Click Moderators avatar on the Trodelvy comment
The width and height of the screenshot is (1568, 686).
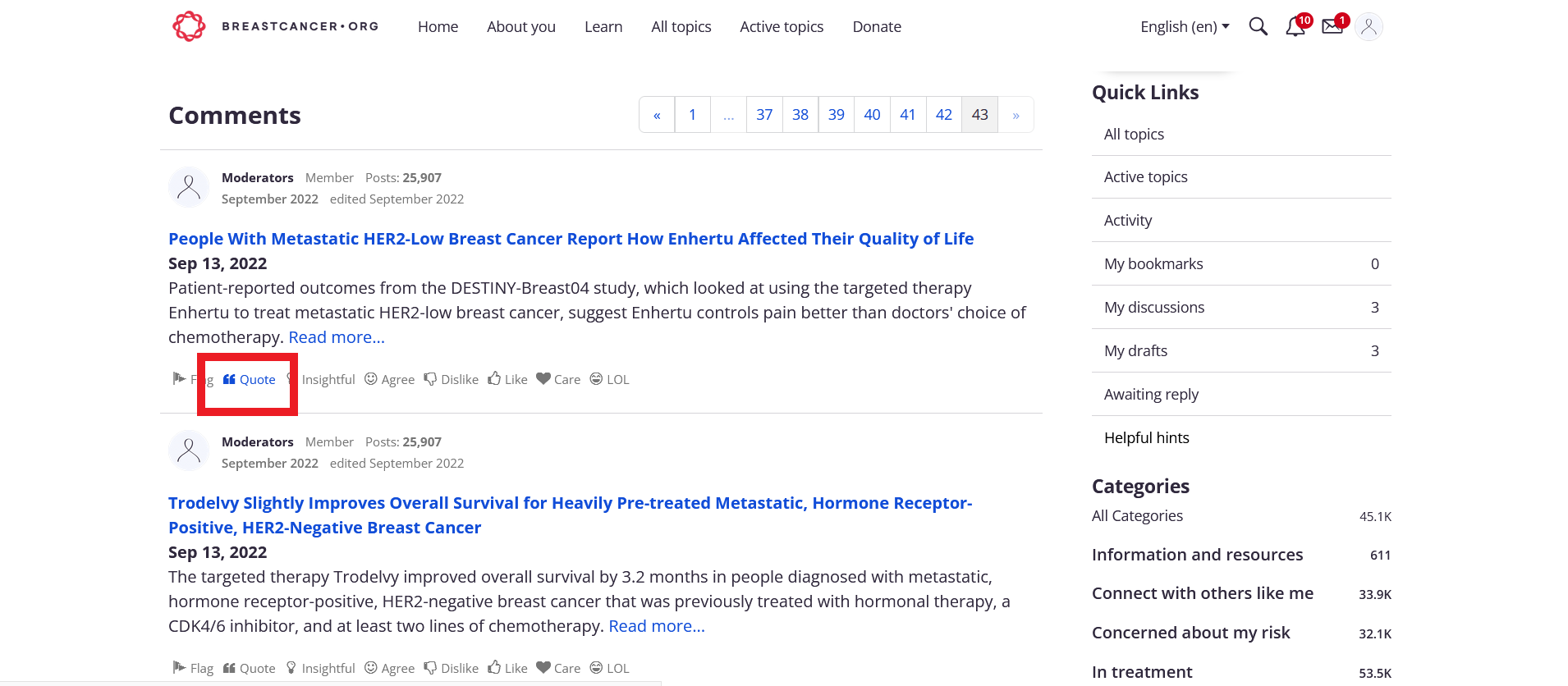(x=189, y=450)
